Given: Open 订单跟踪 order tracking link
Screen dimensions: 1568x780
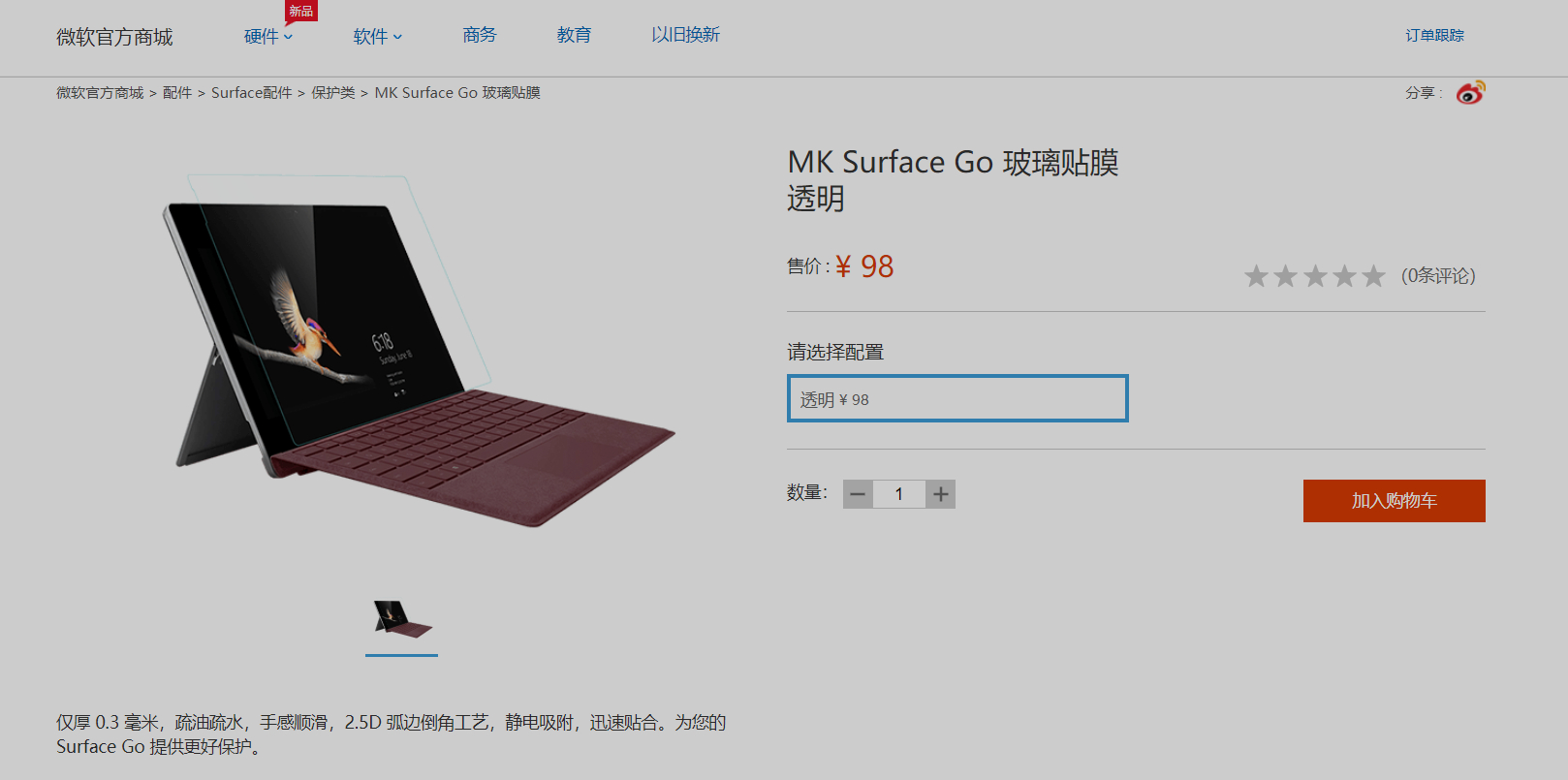Looking at the screenshot, I should coord(1435,35).
